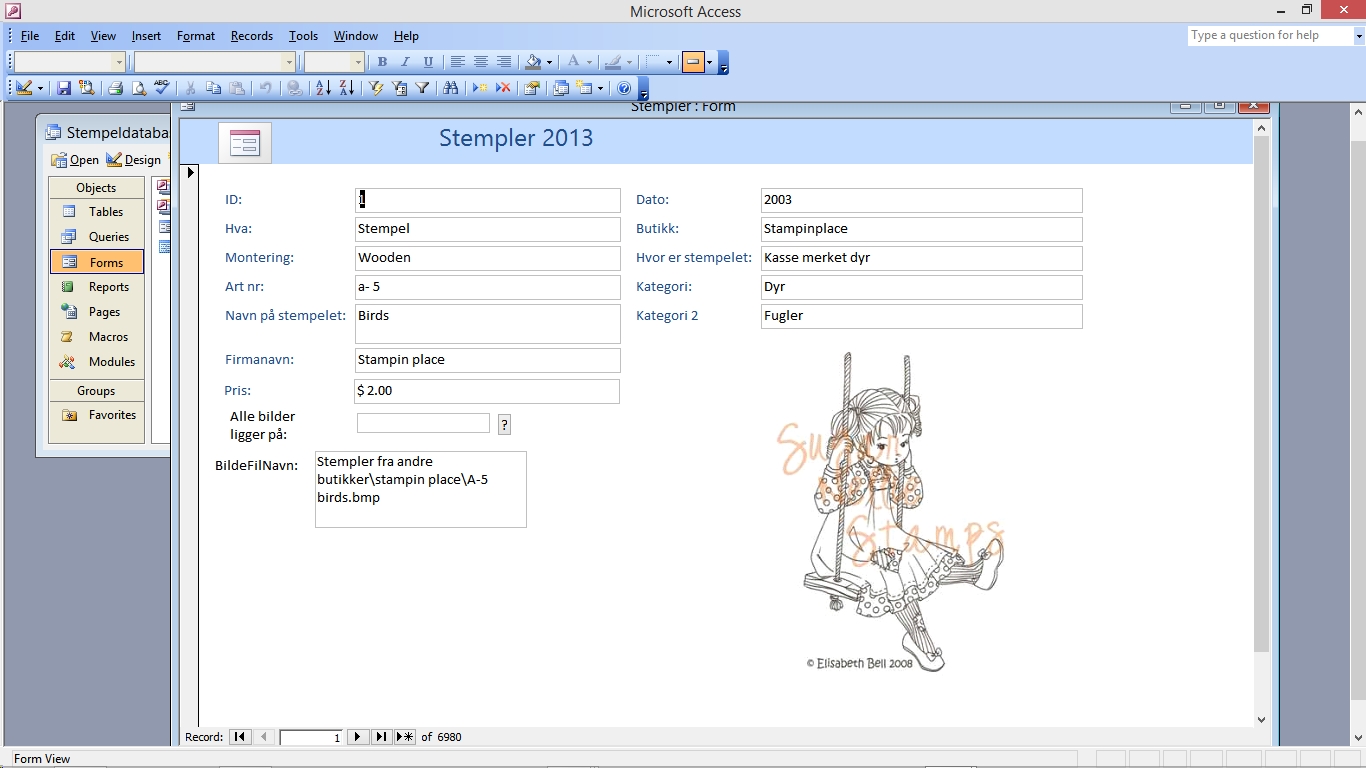Open the Tools menu
The image size is (1366, 768).
(x=303, y=35)
